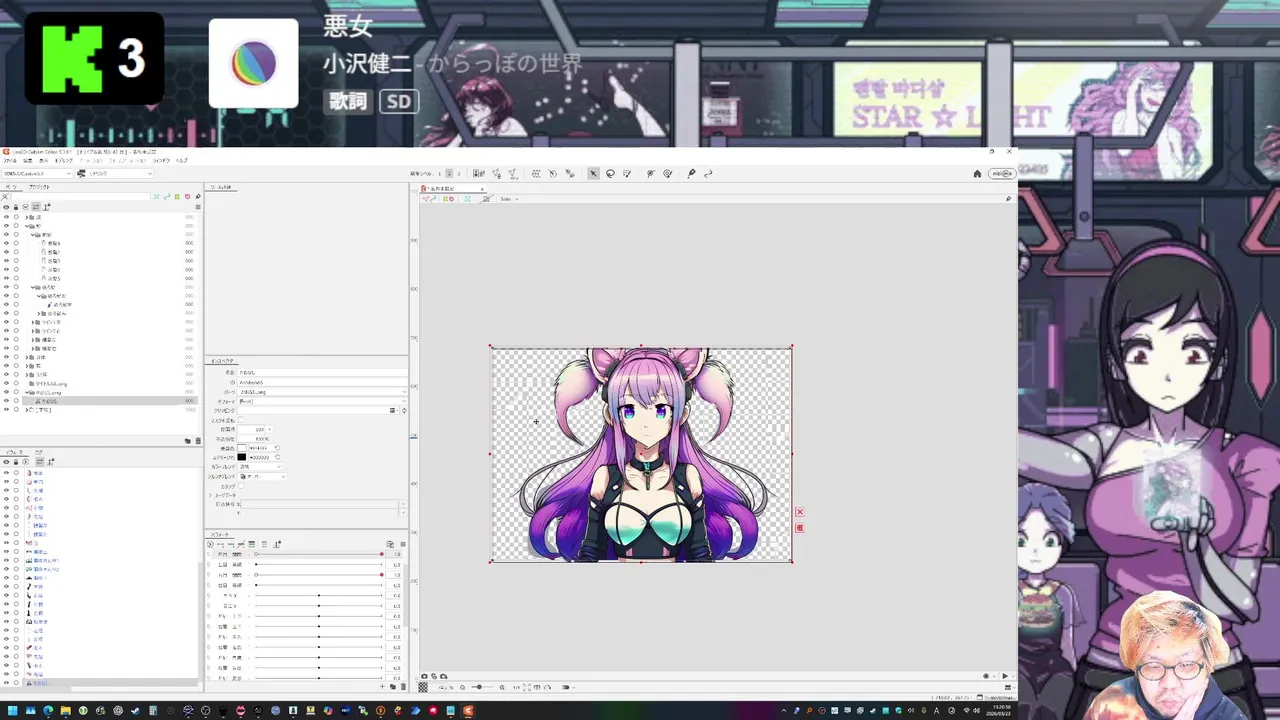Set edit level to 3

coord(459,173)
